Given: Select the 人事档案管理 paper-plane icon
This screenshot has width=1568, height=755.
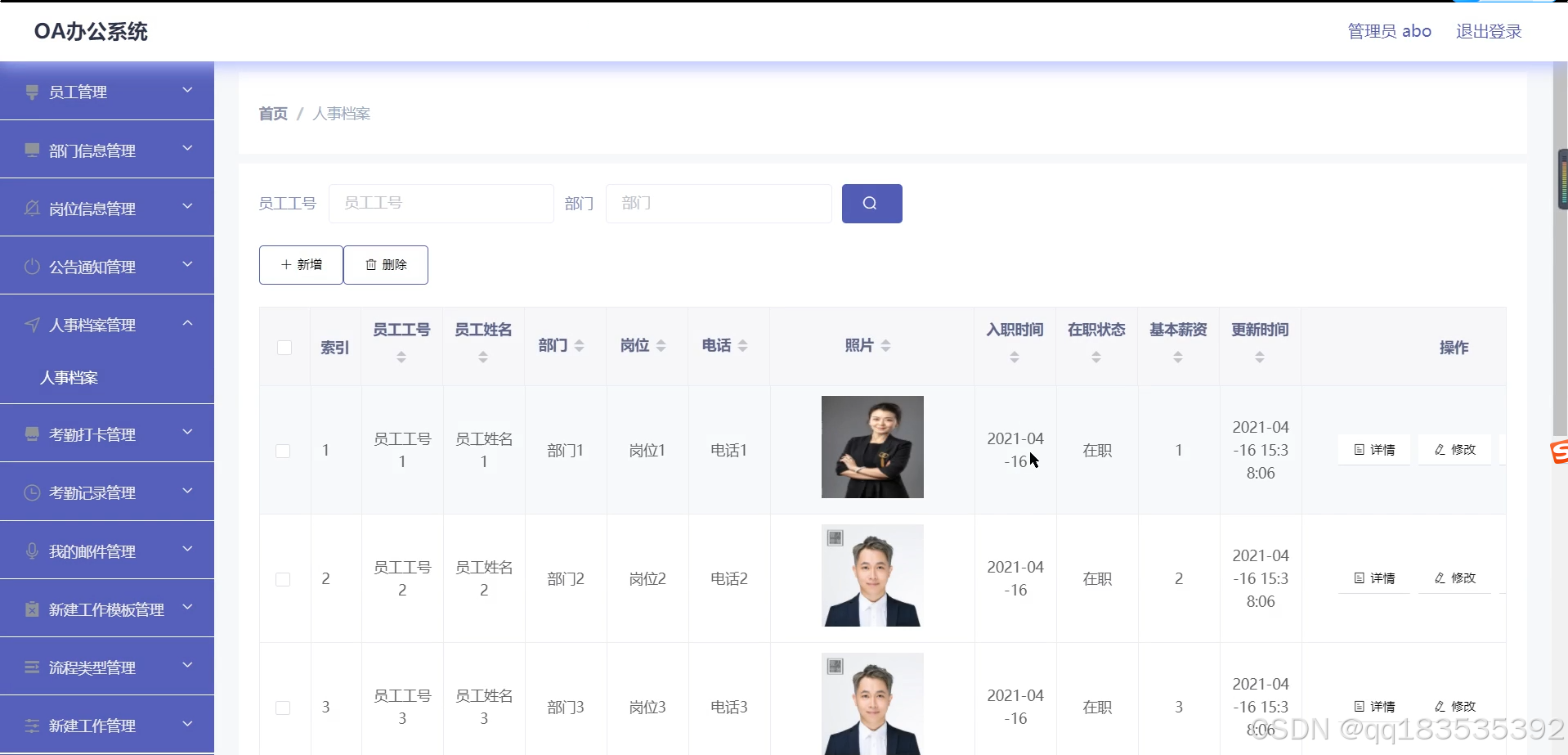Looking at the screenshot, I should point(32,324).
